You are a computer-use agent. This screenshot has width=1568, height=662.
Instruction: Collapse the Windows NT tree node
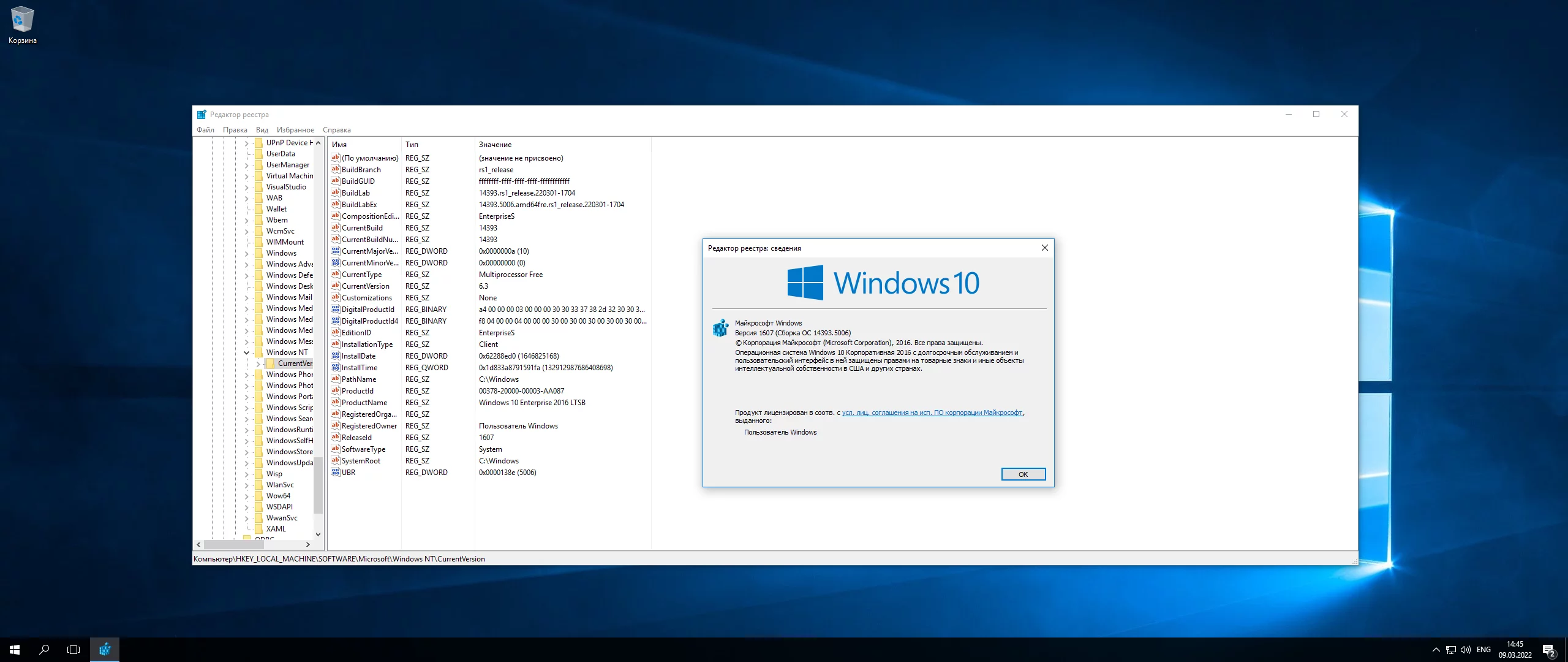(246, 352)
